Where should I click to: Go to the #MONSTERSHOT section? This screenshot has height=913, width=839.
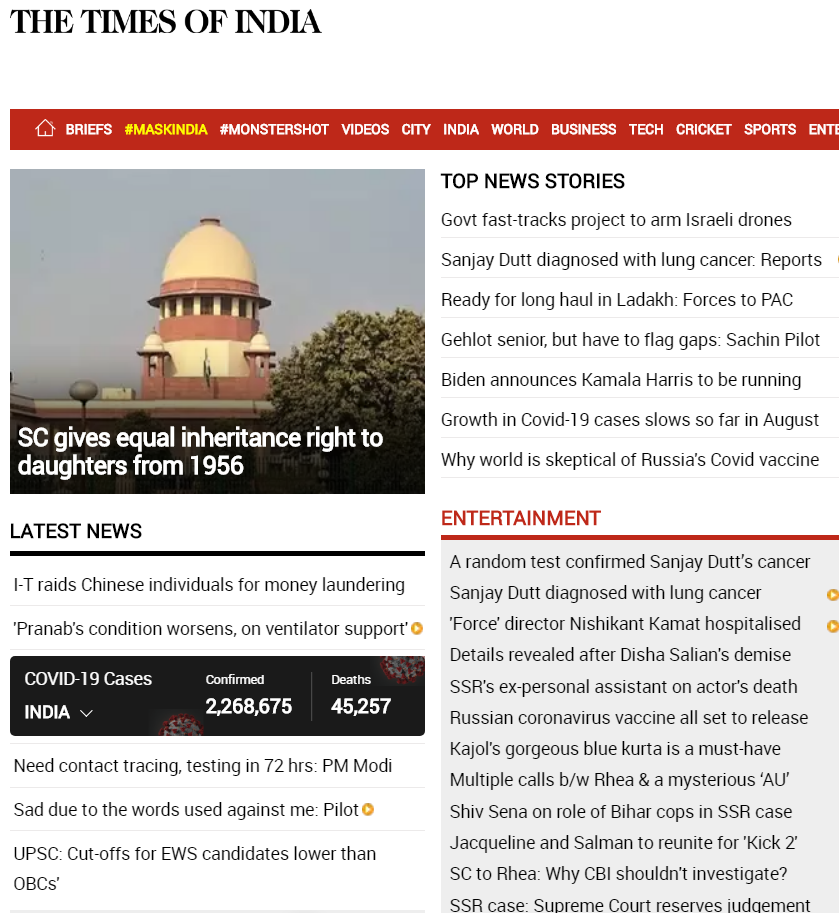274,129
